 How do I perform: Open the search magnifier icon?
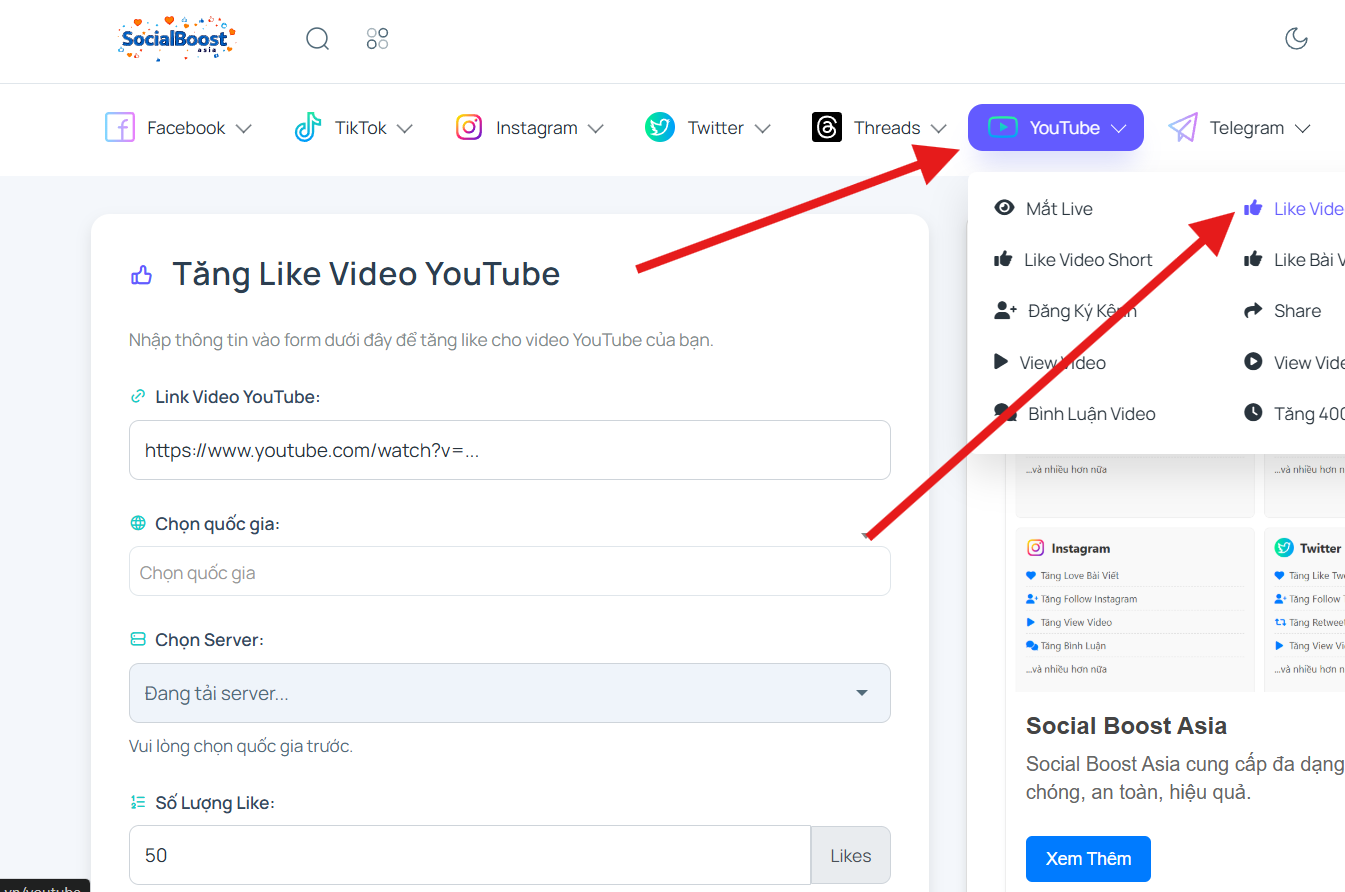pos(317,39)
